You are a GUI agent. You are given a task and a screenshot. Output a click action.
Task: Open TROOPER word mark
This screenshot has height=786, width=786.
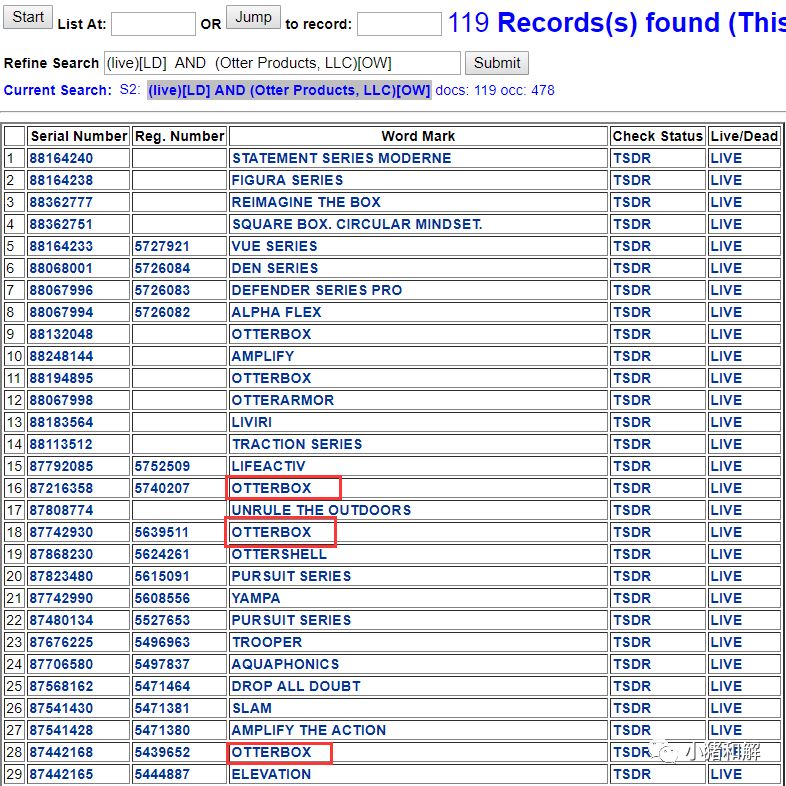click(267, 643)
